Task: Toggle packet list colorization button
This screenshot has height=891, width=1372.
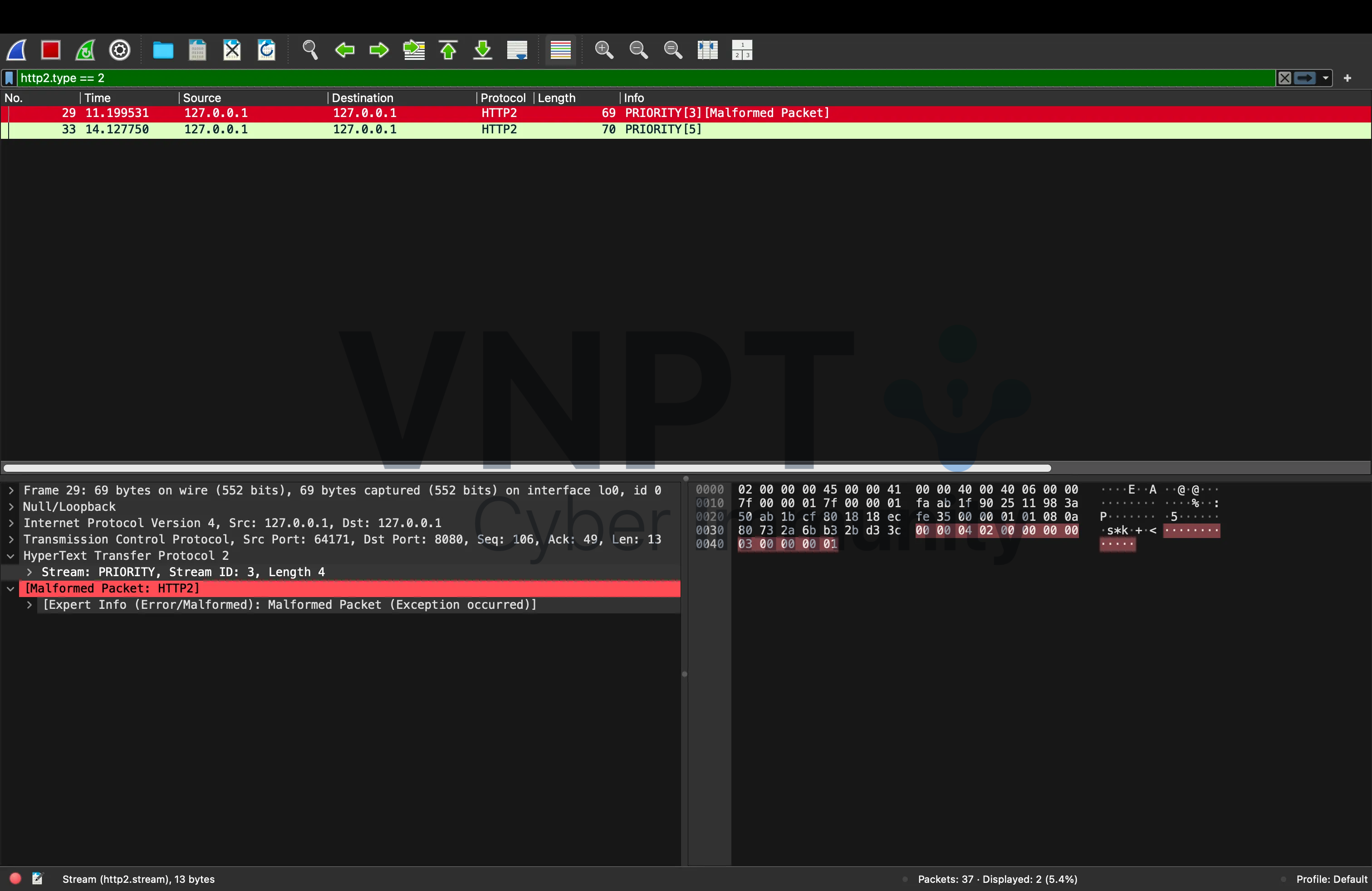Action: click(560, 50)
